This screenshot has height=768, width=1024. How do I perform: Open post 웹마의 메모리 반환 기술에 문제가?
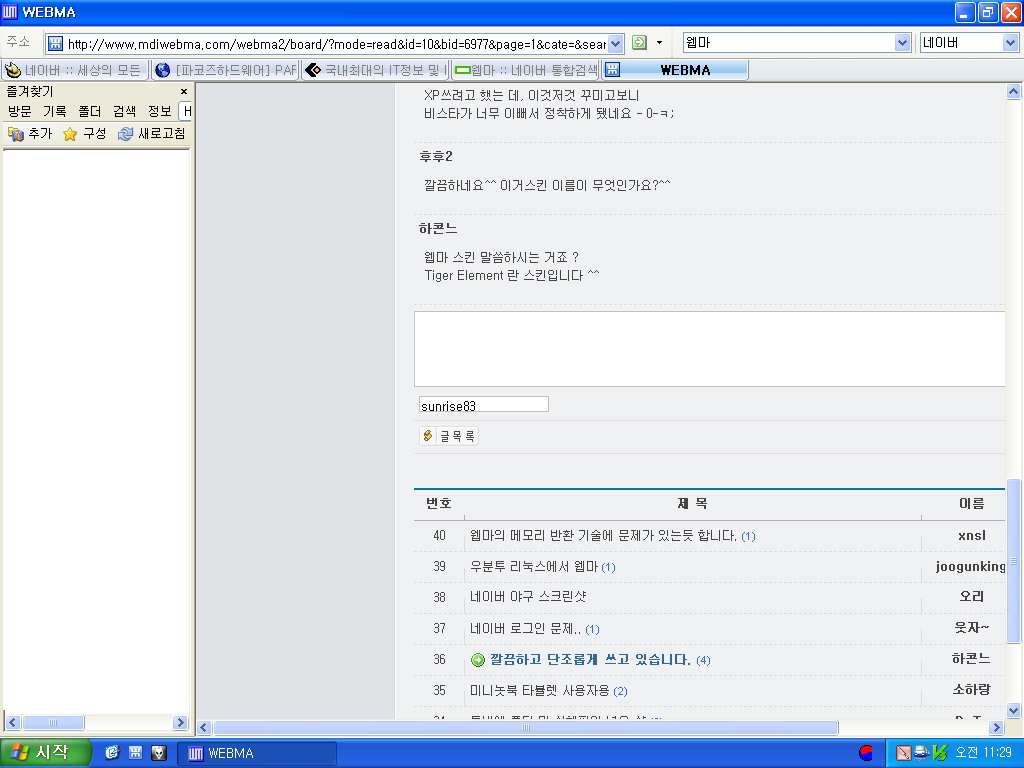[603, 536]
